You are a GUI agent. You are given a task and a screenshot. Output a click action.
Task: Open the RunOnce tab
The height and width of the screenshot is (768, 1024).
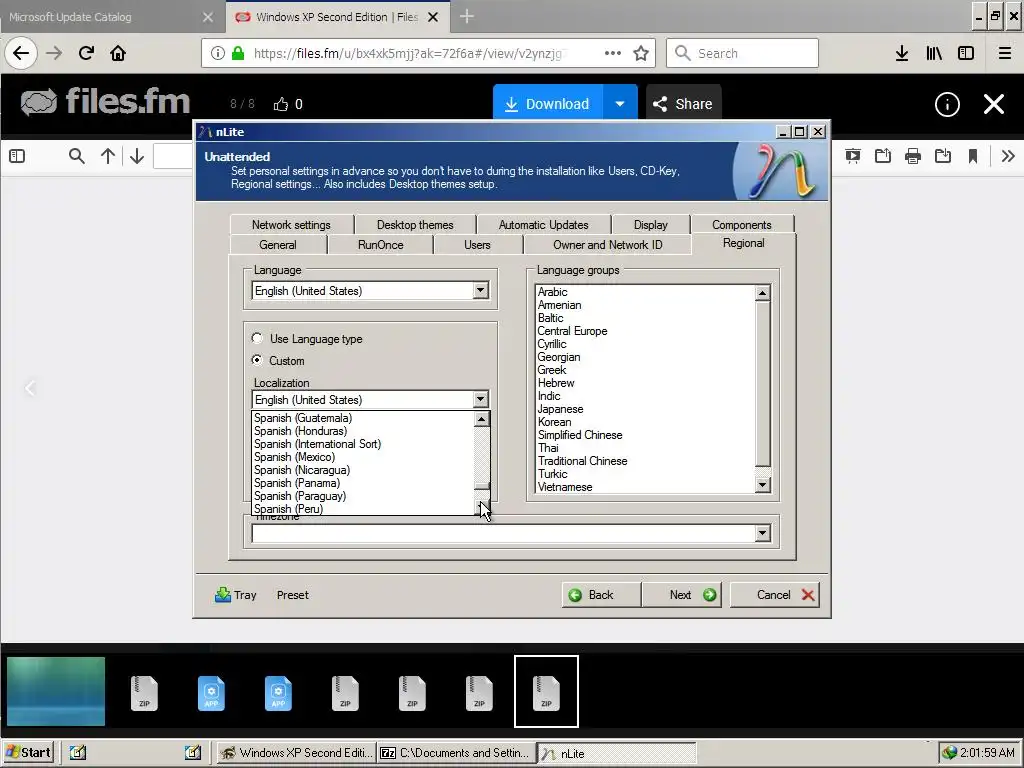(381, 245)
